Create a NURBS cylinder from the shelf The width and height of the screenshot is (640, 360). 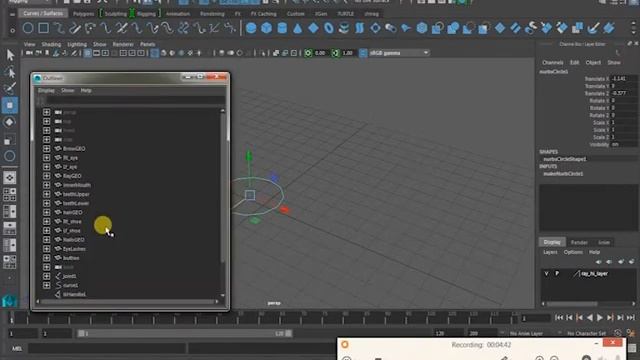coord(282,28)
